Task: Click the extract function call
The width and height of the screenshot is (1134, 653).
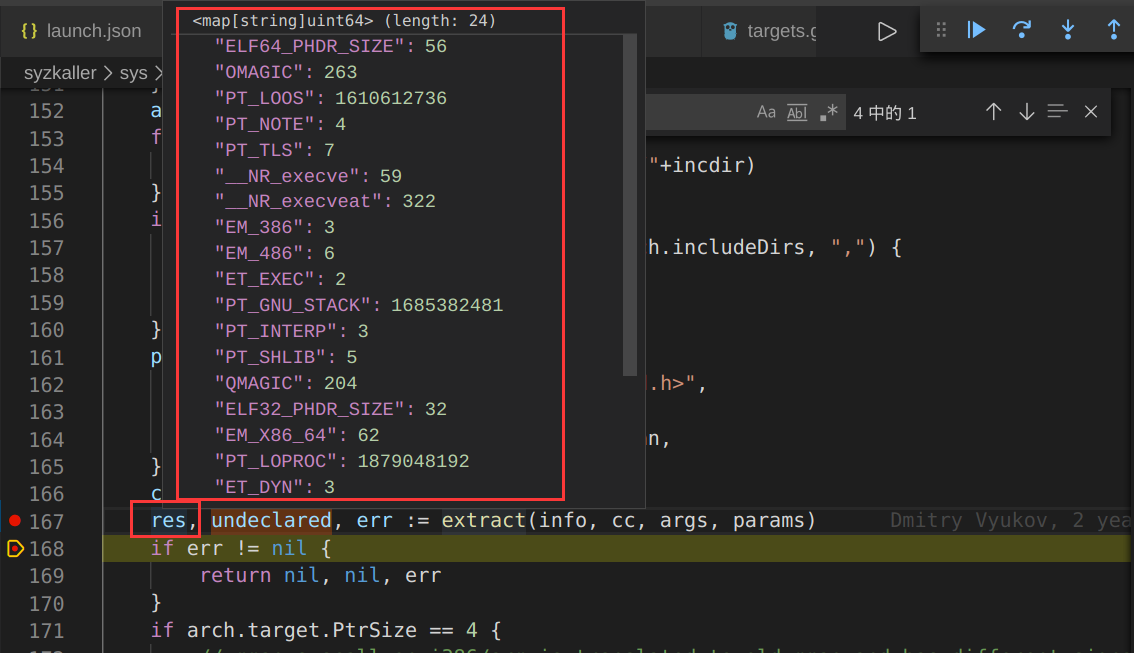Action: point(484,521)
